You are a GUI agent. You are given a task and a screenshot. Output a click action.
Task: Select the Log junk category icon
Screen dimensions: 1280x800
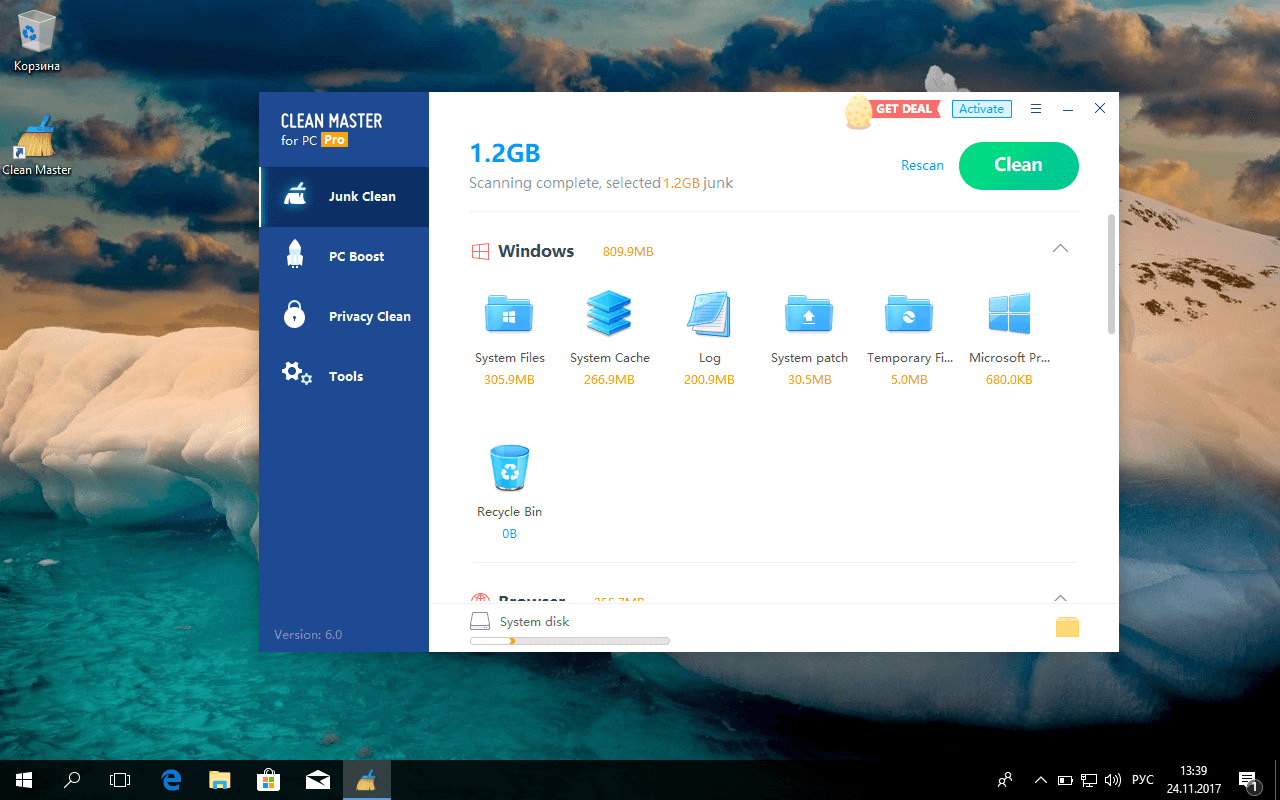[709, 314]
